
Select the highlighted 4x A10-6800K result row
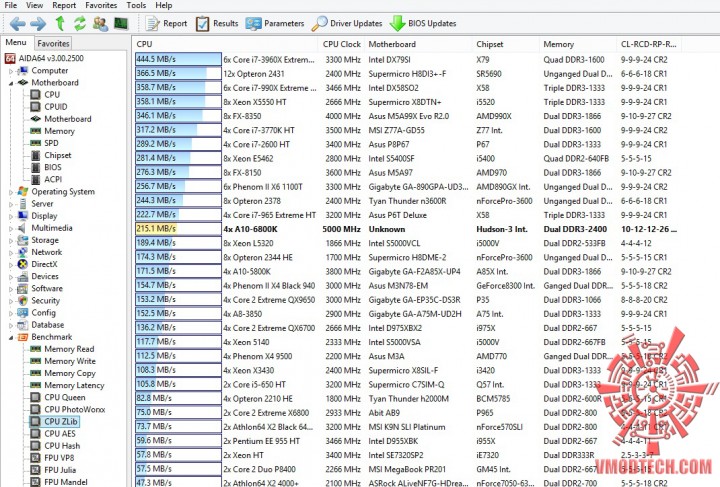[x=407, y=229]
